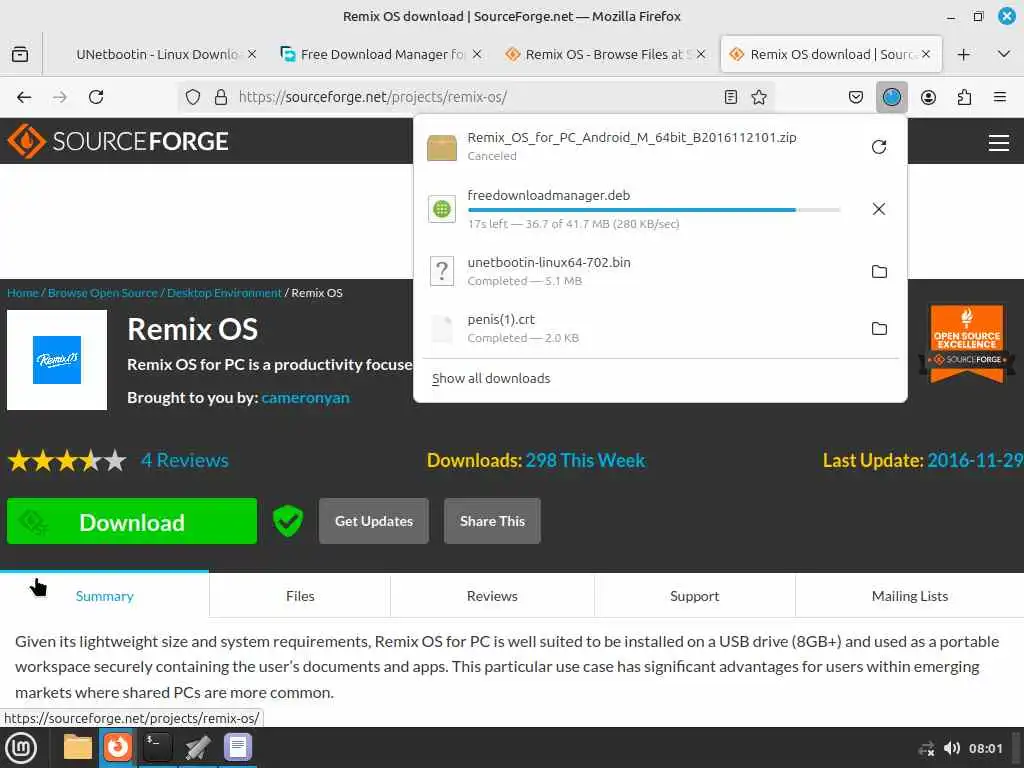This screenshot has width=1024, height=768.
Task: Open the Mailing Lists tab
Action: [910, 596]
